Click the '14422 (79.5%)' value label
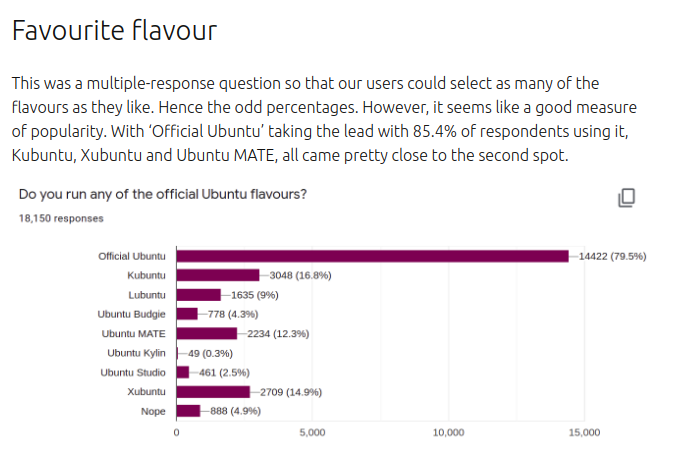 pyautogui.click(x=613, y=256)
